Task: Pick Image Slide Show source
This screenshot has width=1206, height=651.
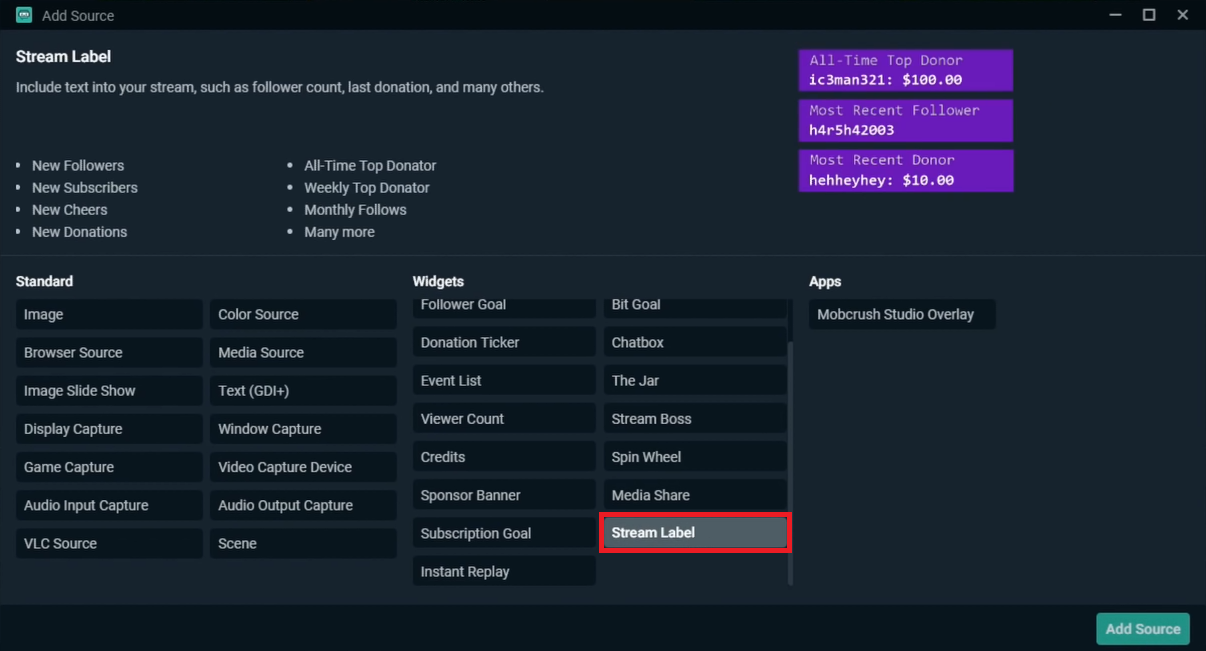Action: [x=109, y=390]
